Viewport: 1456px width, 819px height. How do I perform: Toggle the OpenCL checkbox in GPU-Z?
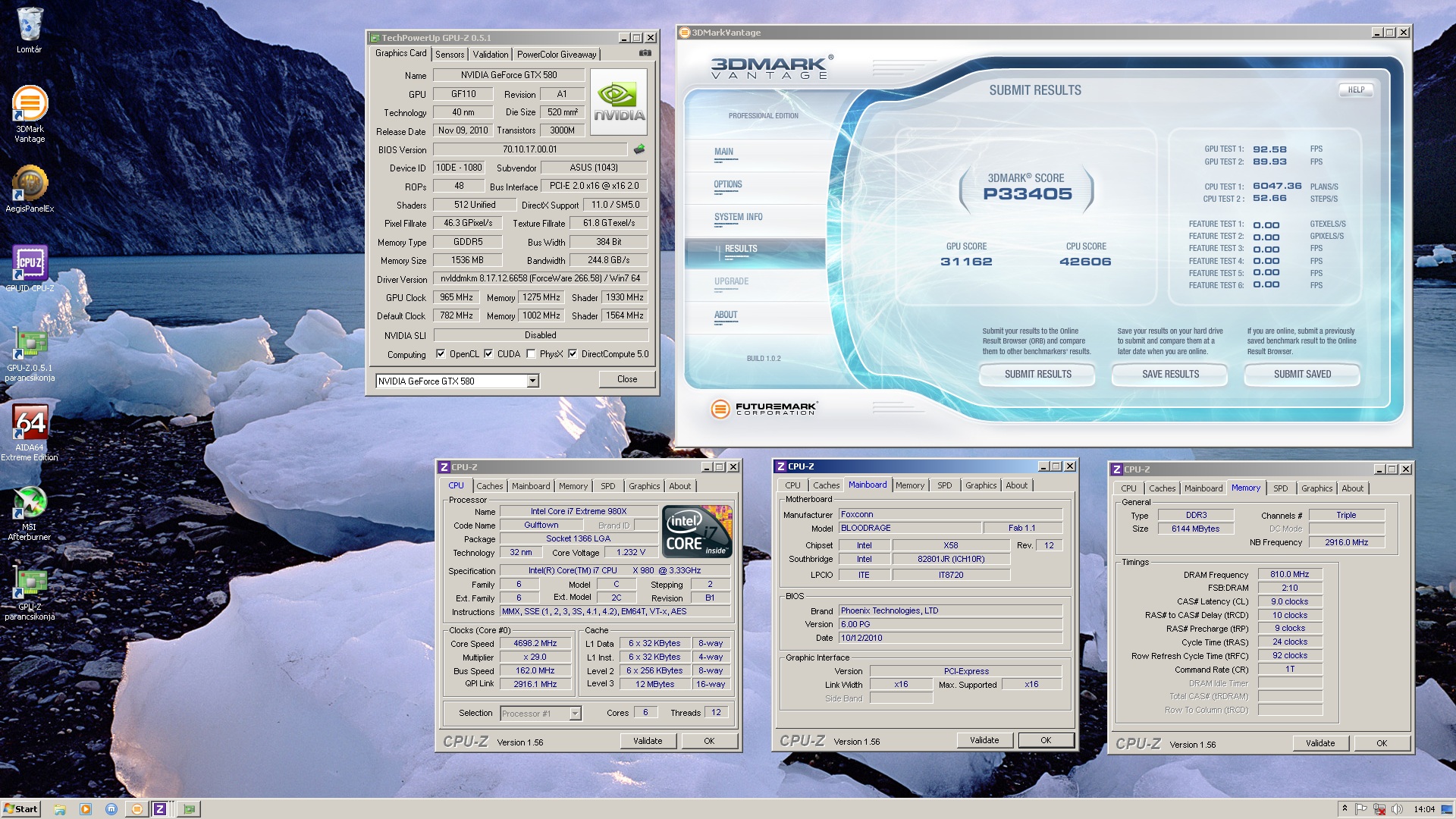(x=441, y=353)
